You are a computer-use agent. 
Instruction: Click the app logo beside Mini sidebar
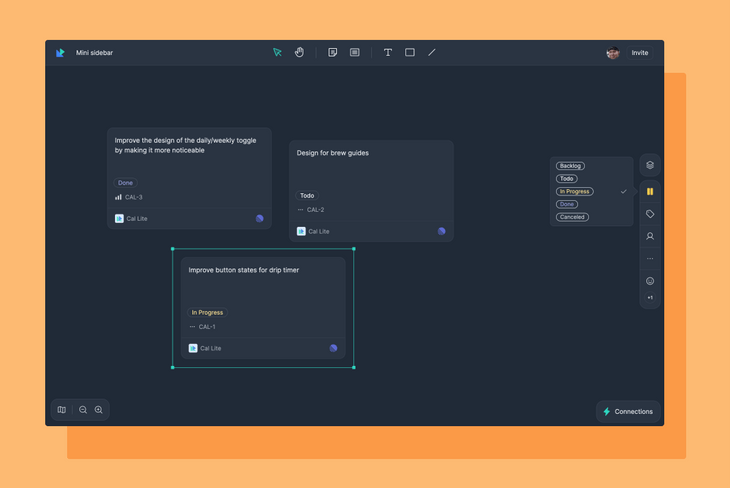coord(60,53)
